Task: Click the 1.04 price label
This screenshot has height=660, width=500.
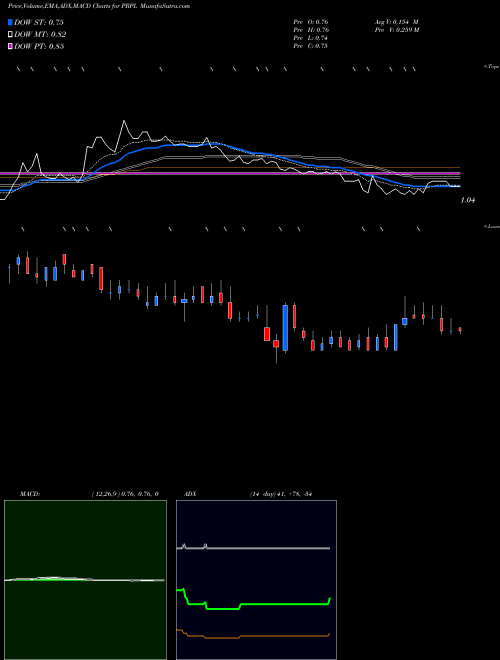Action: 468,200
